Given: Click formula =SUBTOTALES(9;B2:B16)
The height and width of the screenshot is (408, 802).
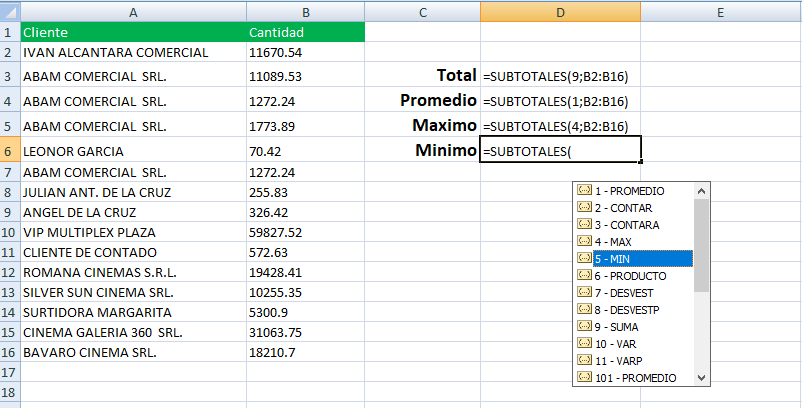Looking at the screenshot, I should coord(555,76).
